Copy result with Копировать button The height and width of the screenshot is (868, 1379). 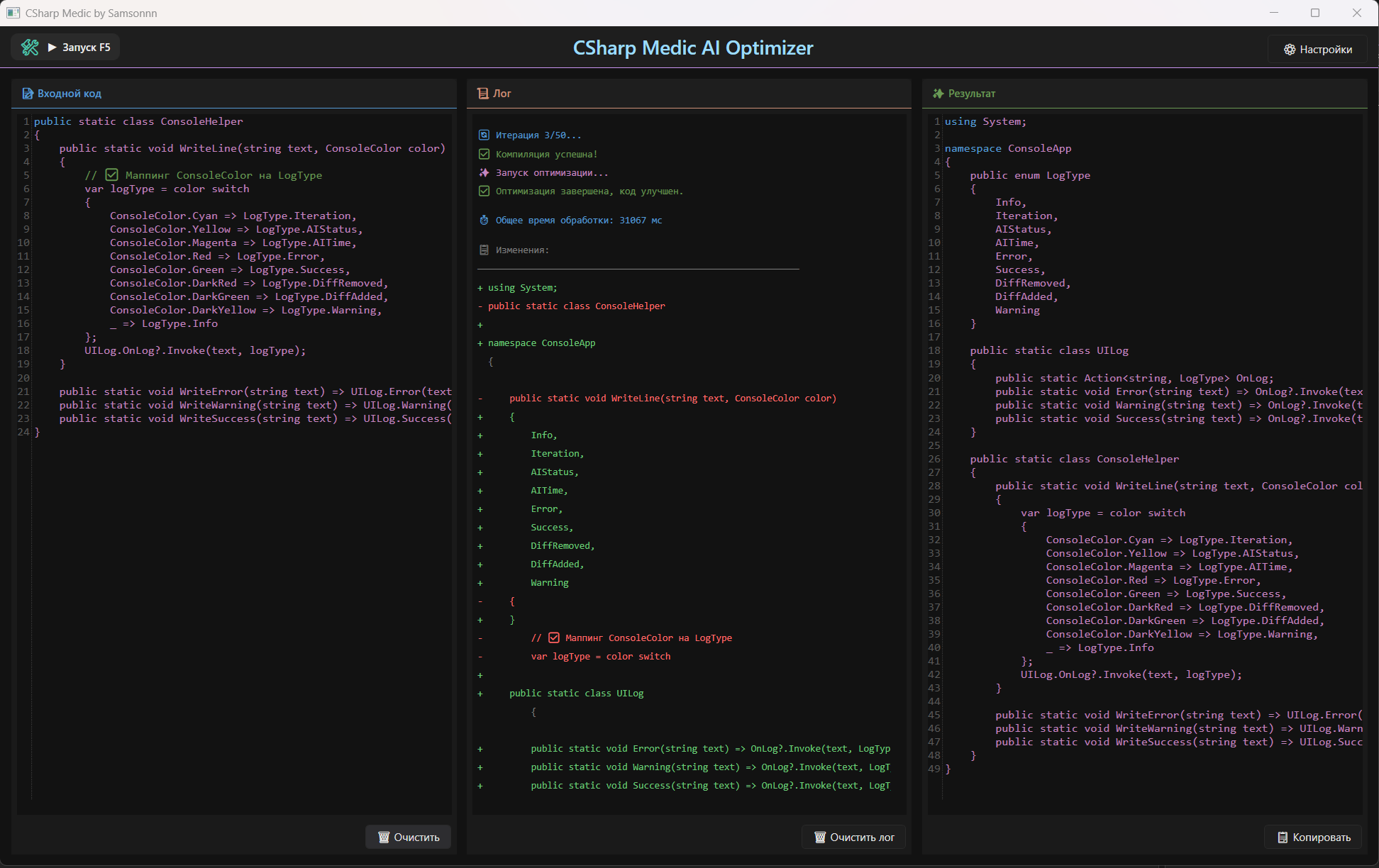(x=1312, y=837)
